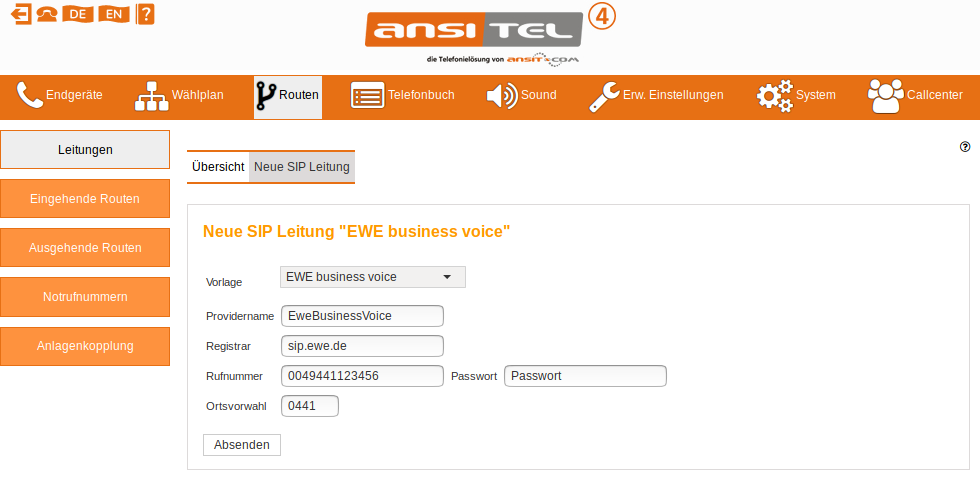The image size is (980, 485).
Task: Click the logout arrow icon
Action: point(20,14)
